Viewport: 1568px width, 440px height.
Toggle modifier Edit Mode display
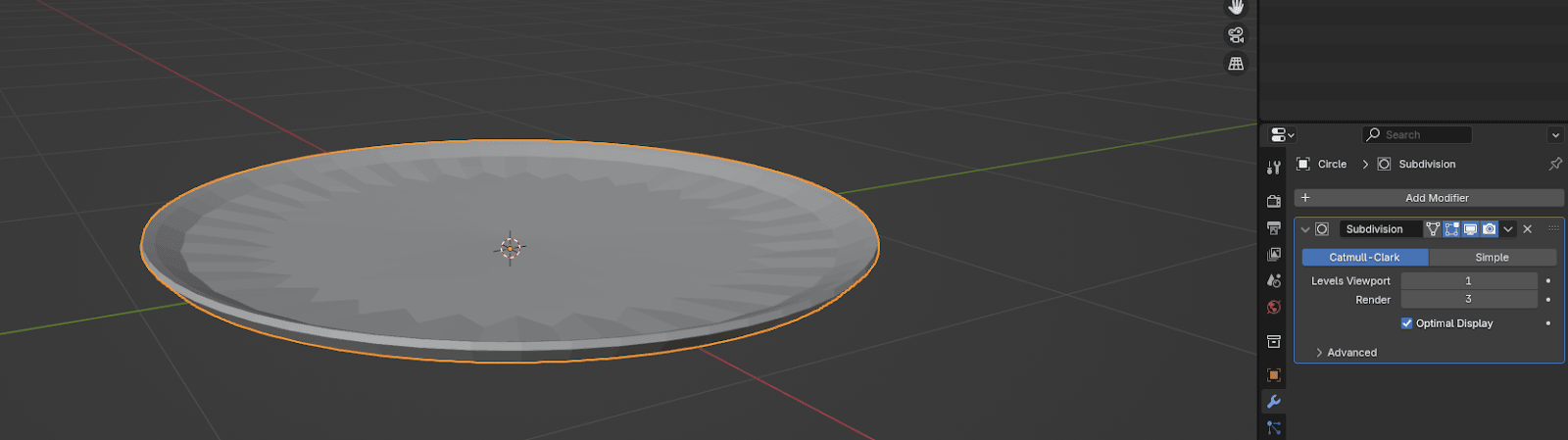click(x=1451, y=229)
